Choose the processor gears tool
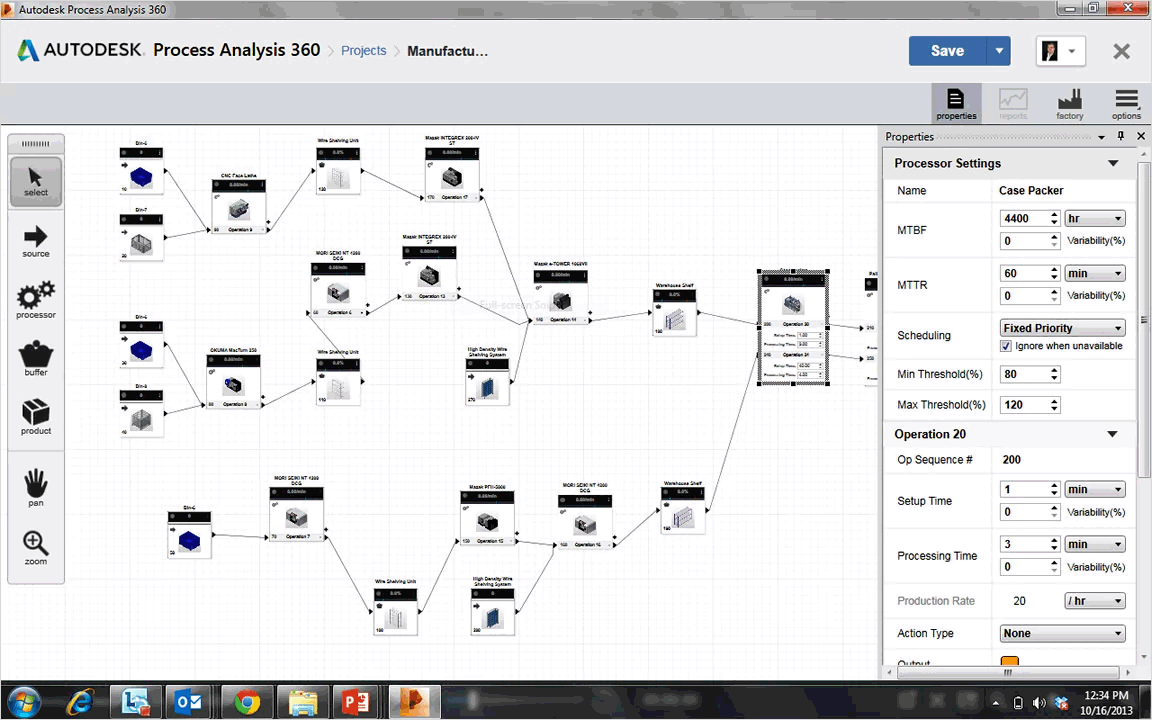Screen dimensions: 1152x720 [35, 300]
